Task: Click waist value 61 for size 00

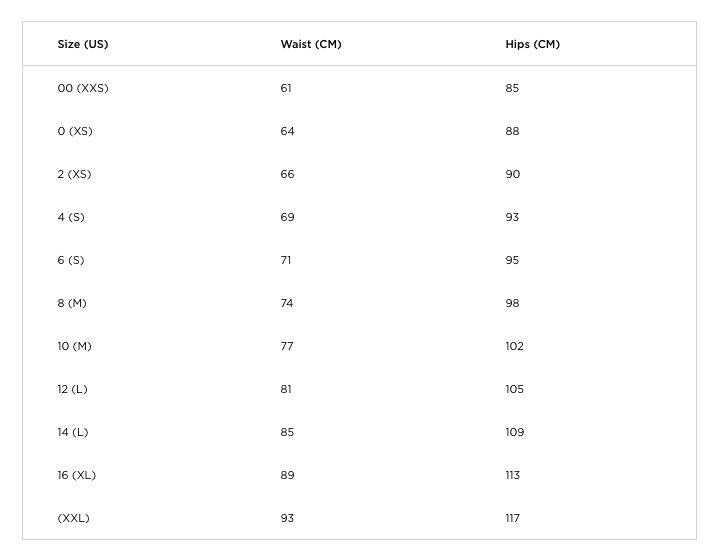Action: 286,88
